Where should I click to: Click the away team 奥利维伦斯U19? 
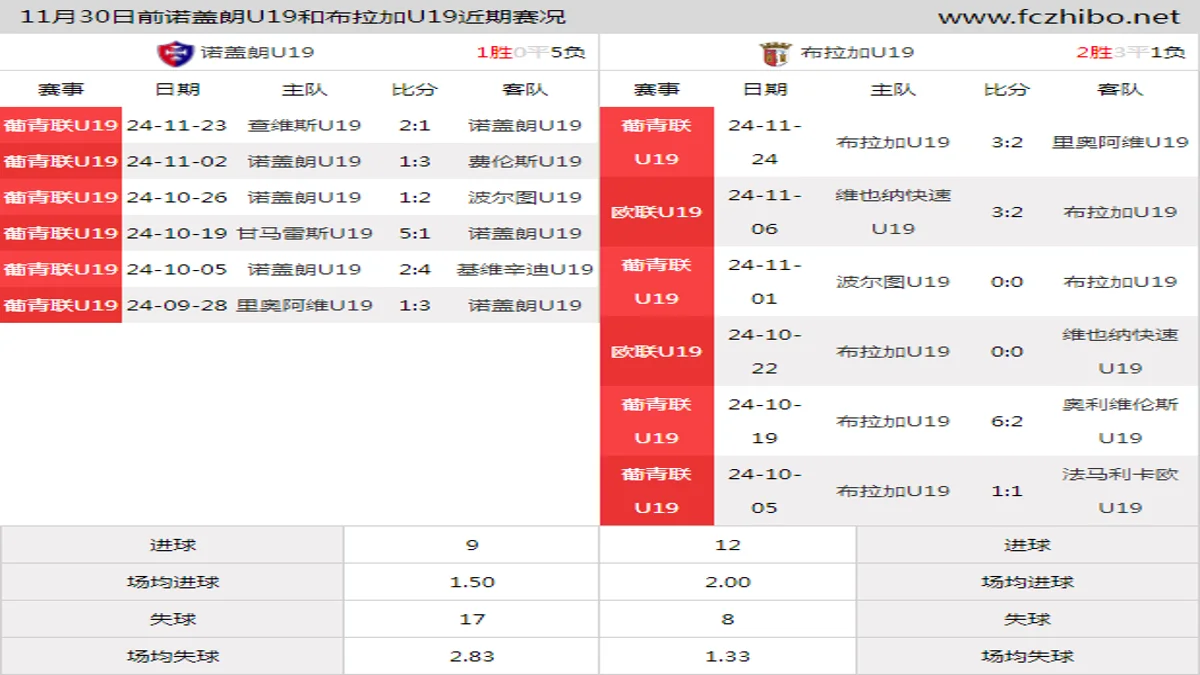coord(1120,421)
